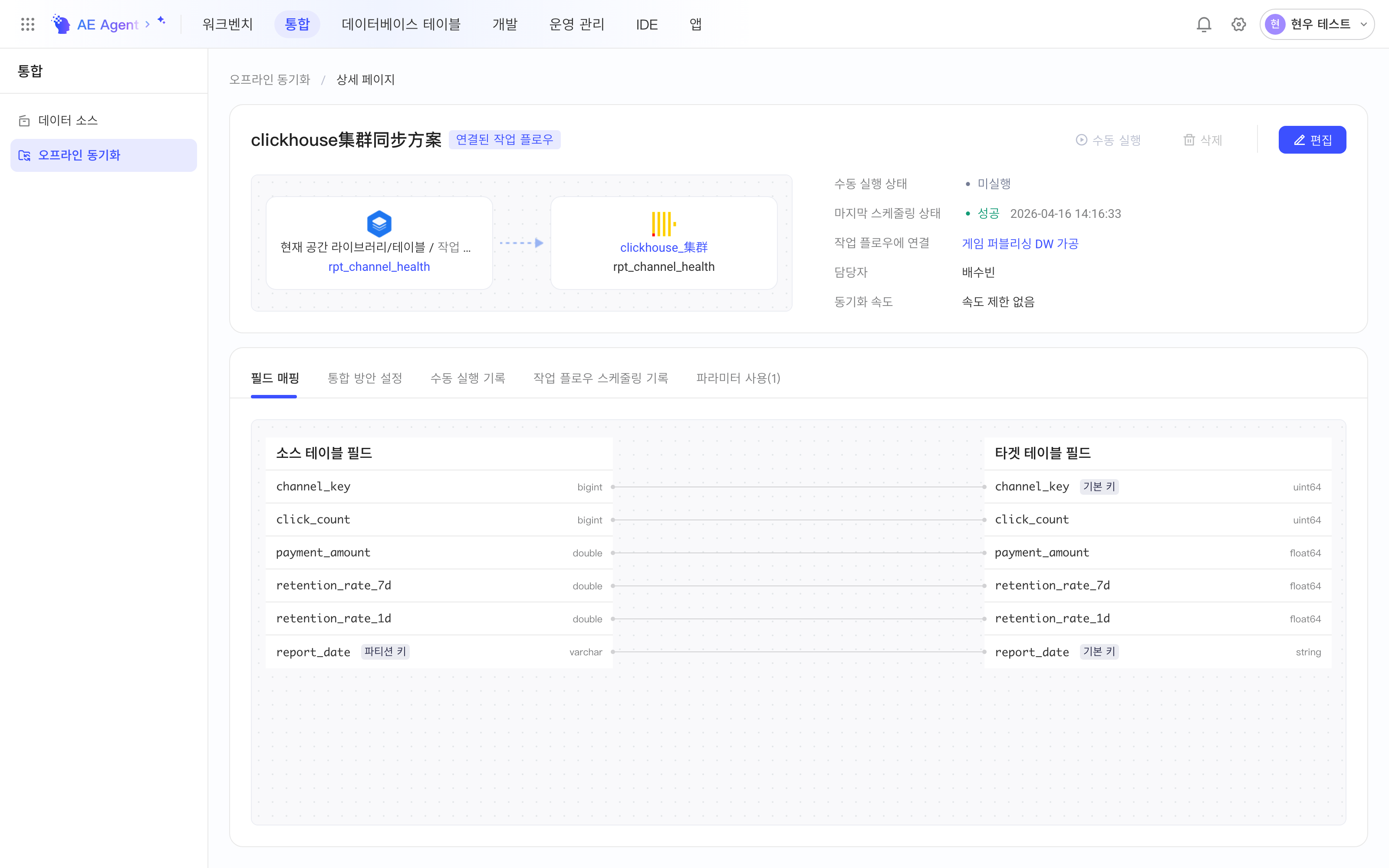
Task: Go to 데이터 소스 in sidebar
Action: pyautogui.click(x=104, y=121)
